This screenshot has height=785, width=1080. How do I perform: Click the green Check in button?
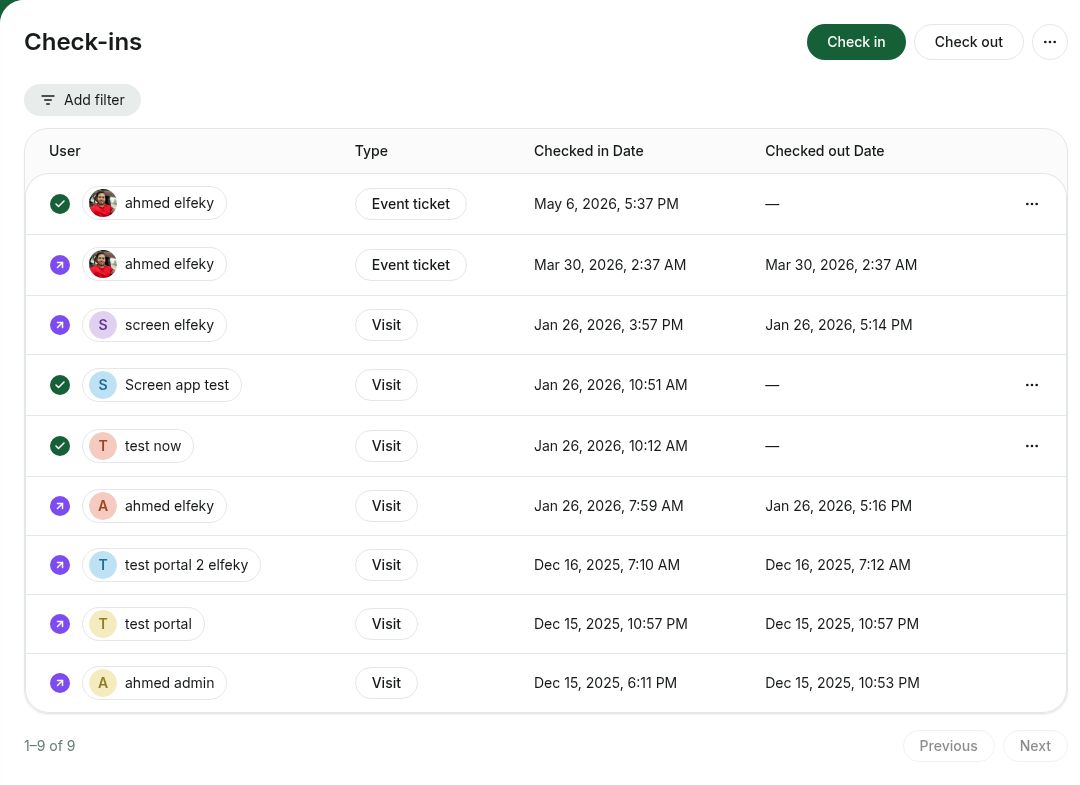tap(855, 42)
